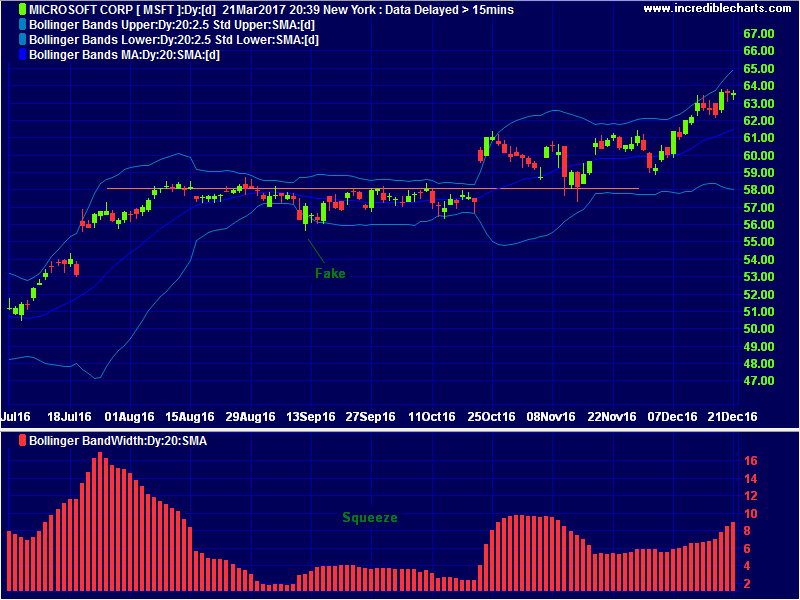Click the 'Squeeze' annotation in BandWidth panel
Image resolution: width=800 pixels, height=600 pixels.
click(369, 518)
